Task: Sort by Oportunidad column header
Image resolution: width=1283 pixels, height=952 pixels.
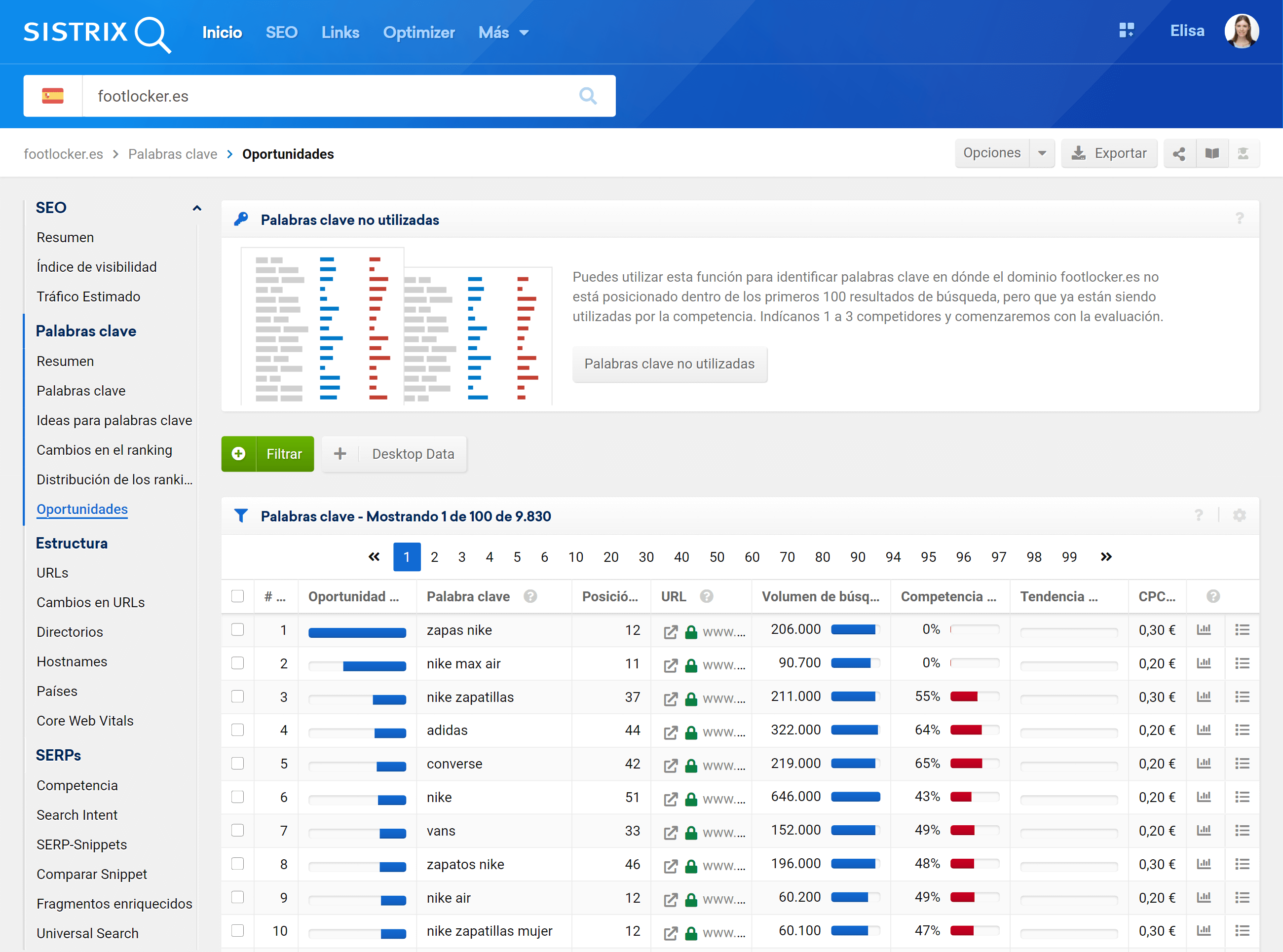Action: click(353, 596)
